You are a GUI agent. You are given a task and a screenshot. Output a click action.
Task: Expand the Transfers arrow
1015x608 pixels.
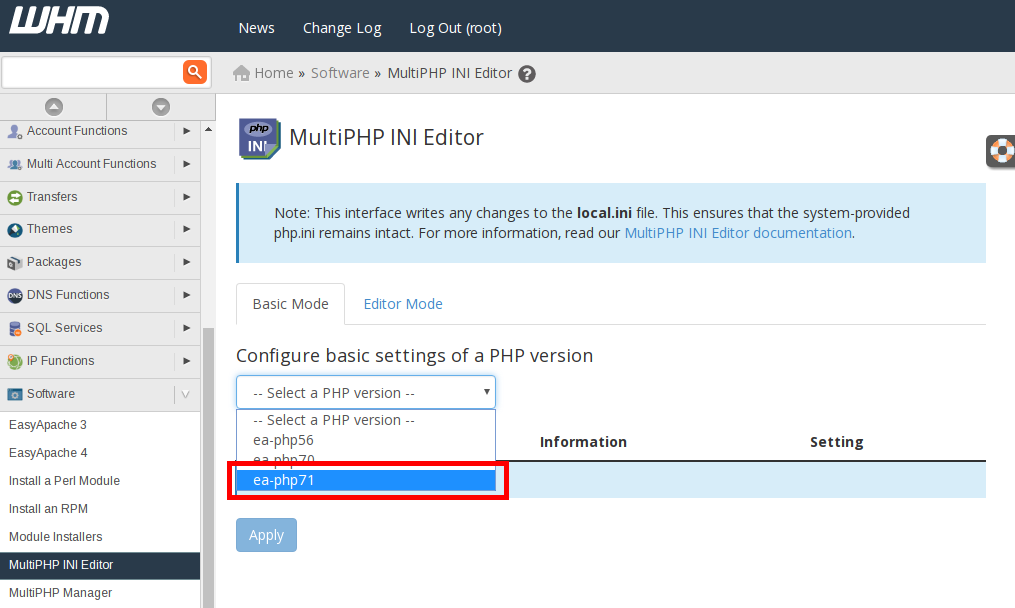click(186, 197)
